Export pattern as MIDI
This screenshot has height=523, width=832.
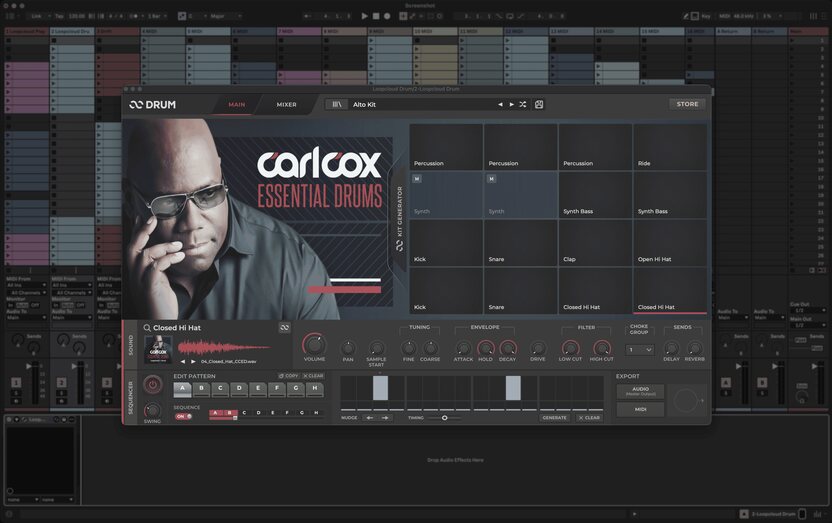(x=640, y=409)
